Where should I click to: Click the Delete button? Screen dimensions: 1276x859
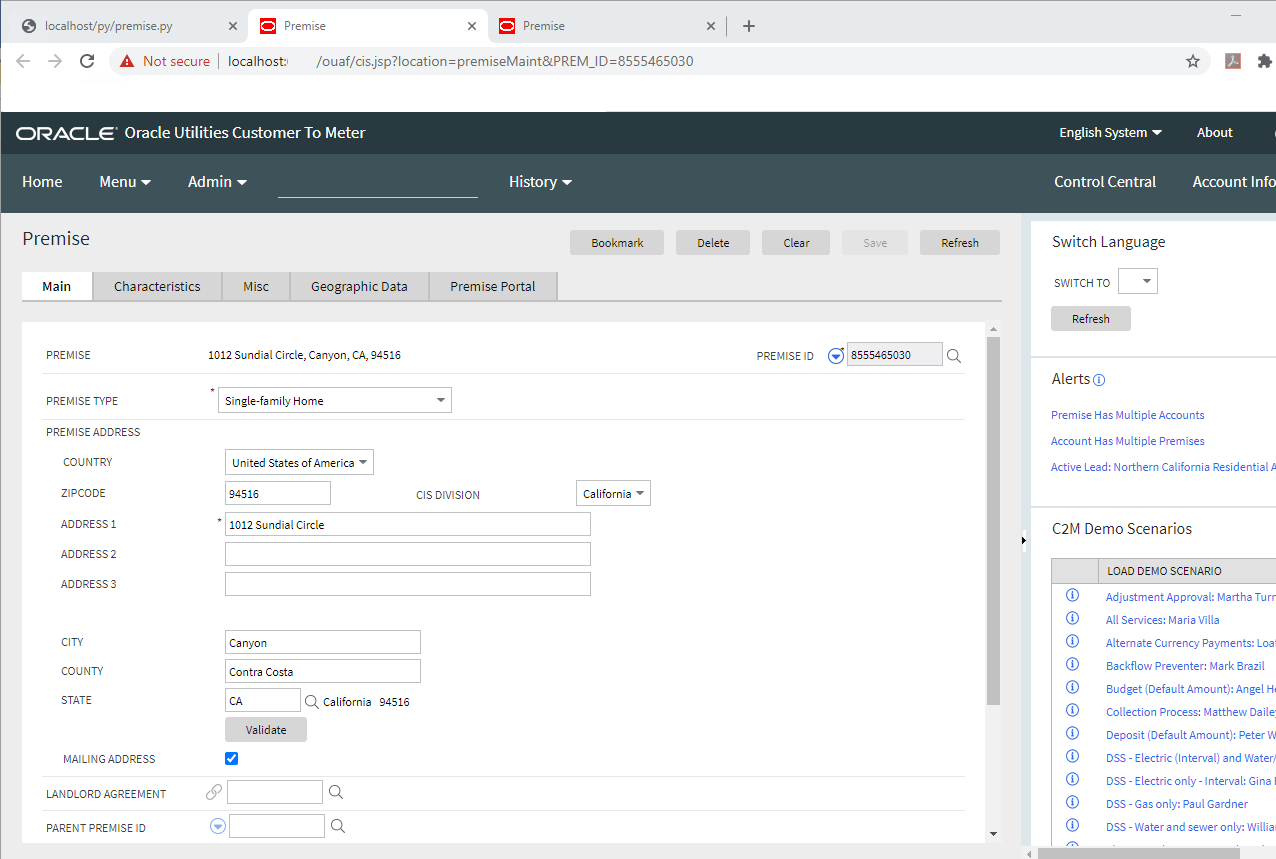pyautogui.click(x=713, y=243)
